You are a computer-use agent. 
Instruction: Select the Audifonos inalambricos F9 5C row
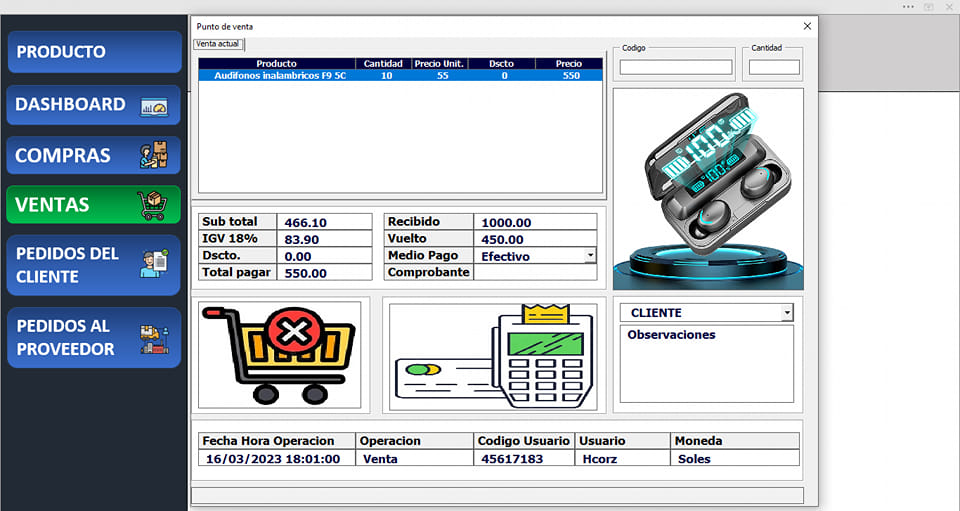400,76
